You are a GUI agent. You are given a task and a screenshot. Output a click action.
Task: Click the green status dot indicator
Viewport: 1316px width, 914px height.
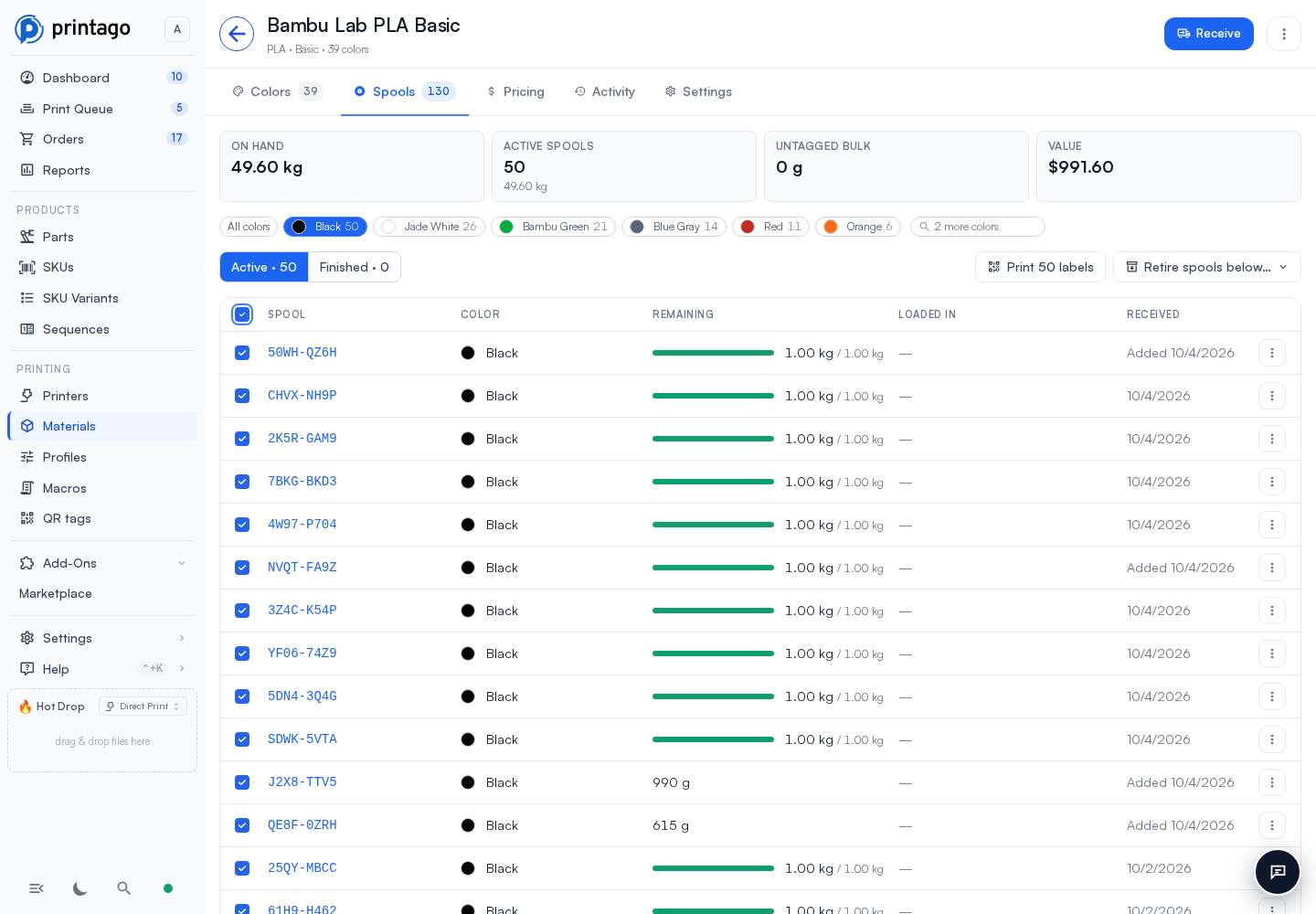point(168,888)
